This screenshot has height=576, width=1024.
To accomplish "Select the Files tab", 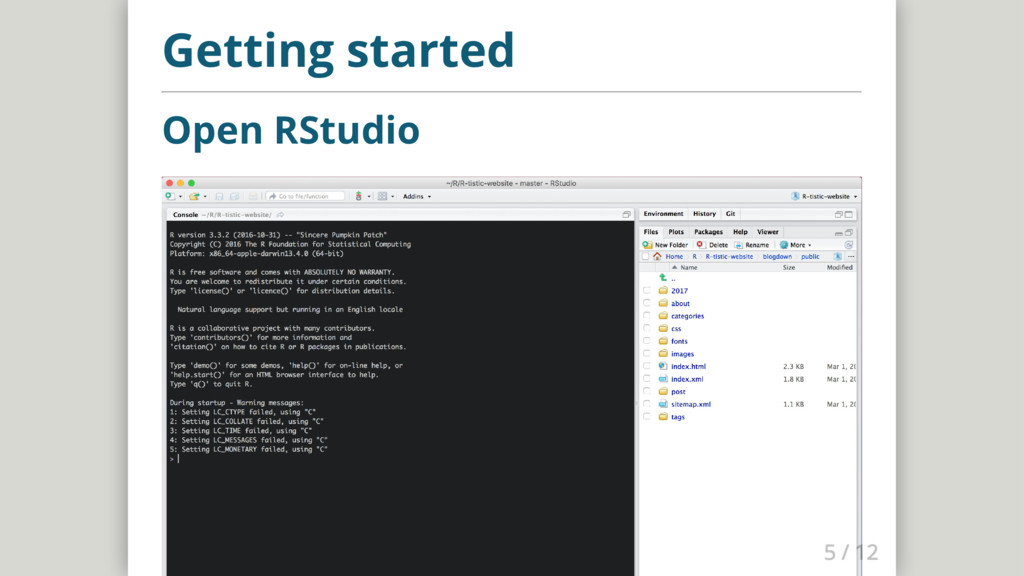I will click(x=651, y=232).
